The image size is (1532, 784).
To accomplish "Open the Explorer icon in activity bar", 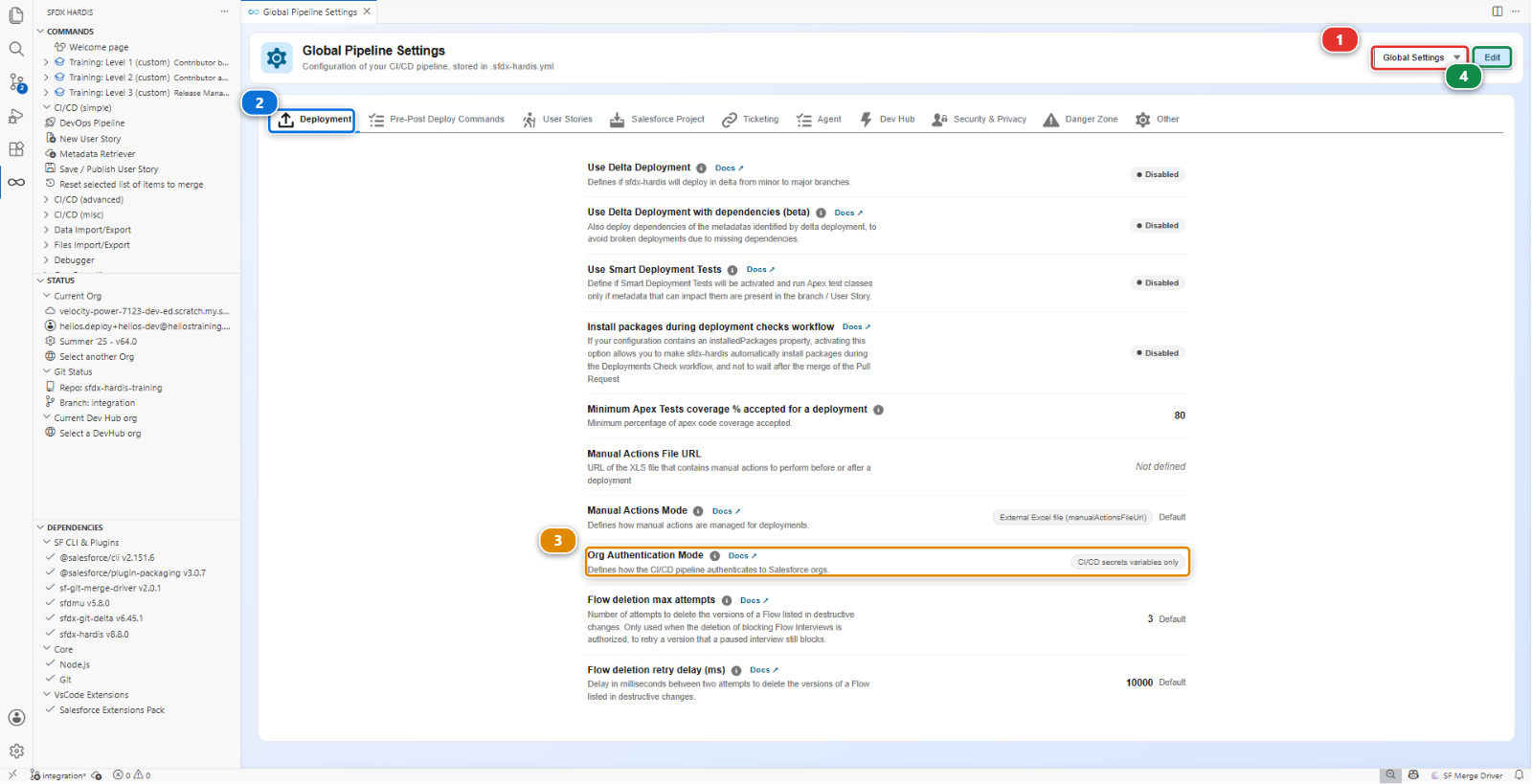I will click(16, 16).
